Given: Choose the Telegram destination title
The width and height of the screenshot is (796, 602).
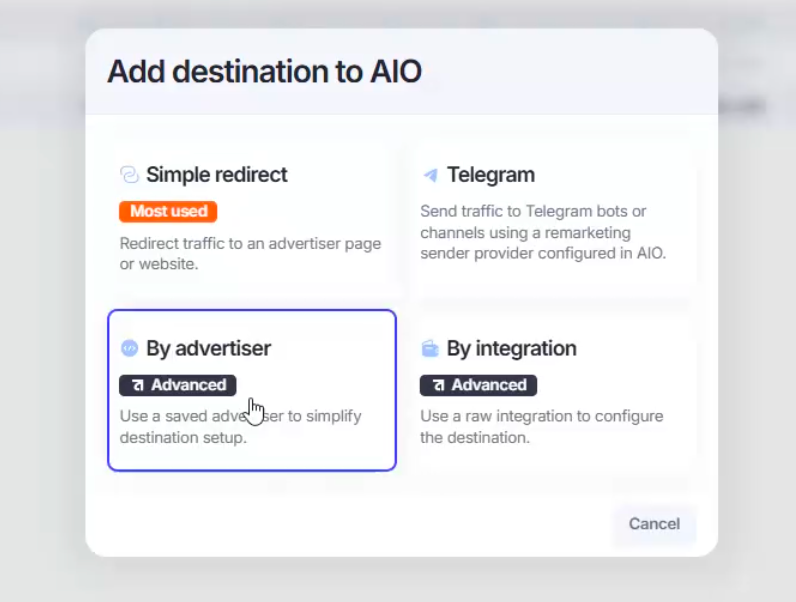Looking at the screenshot, I should [490, 175].
